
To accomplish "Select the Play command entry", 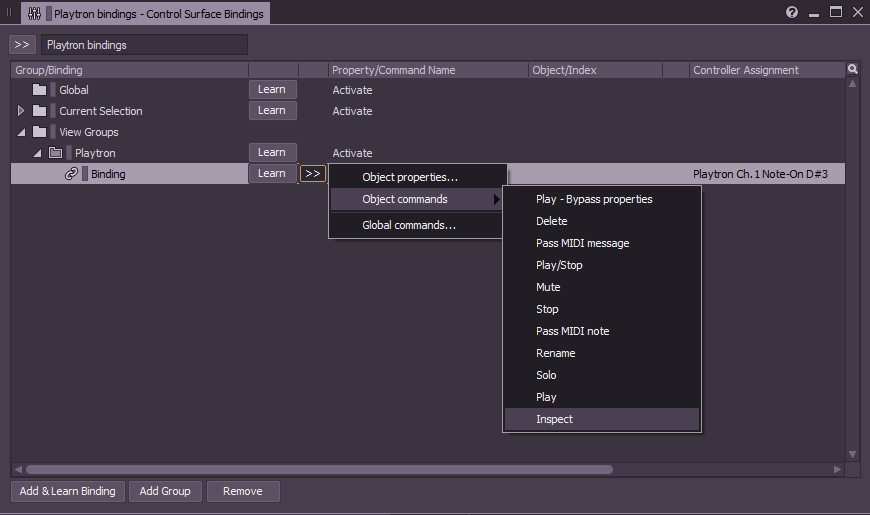I will [x=602, y=397].
